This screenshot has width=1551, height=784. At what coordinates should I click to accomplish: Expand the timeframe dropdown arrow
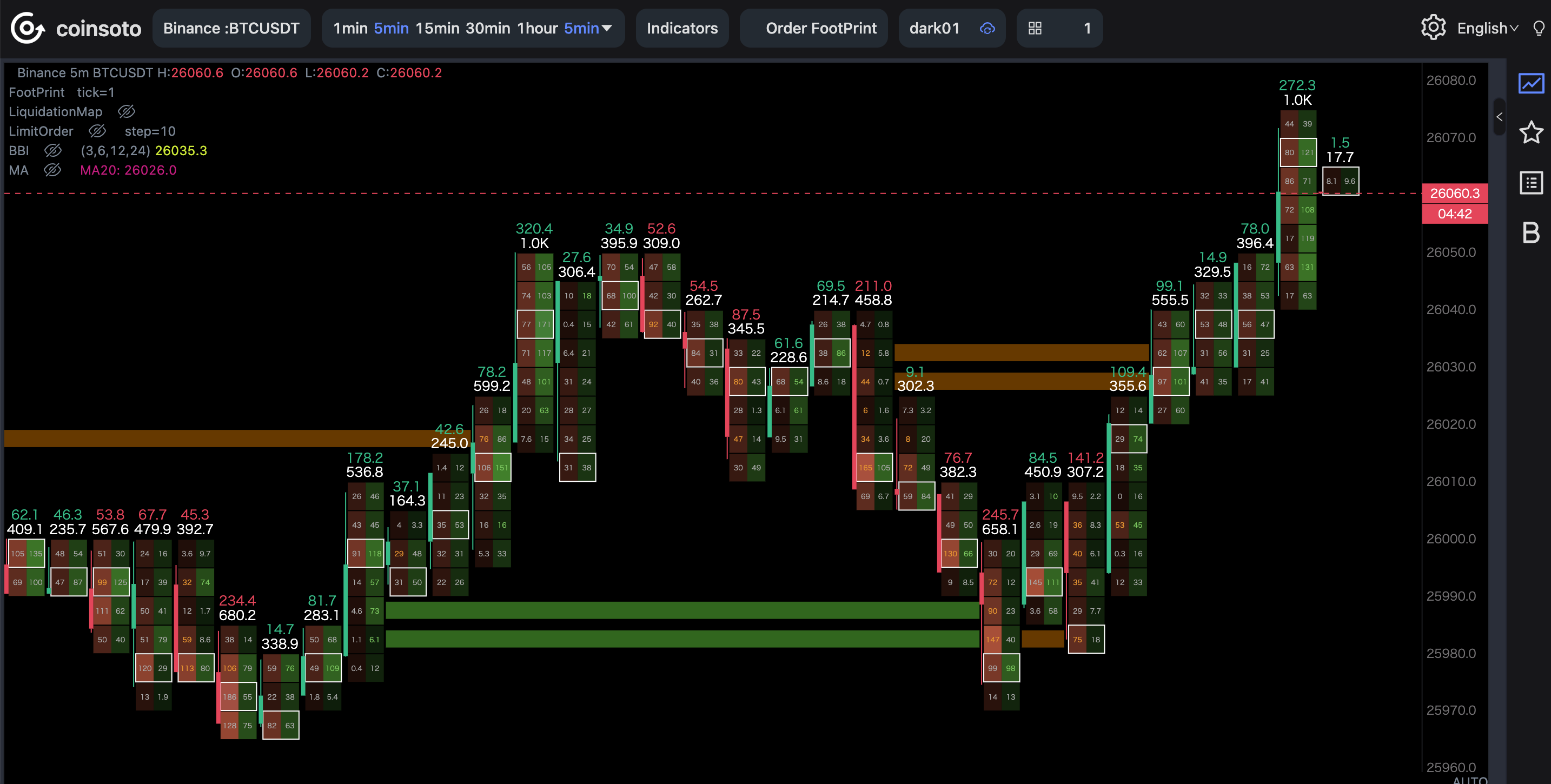(607, 28)
